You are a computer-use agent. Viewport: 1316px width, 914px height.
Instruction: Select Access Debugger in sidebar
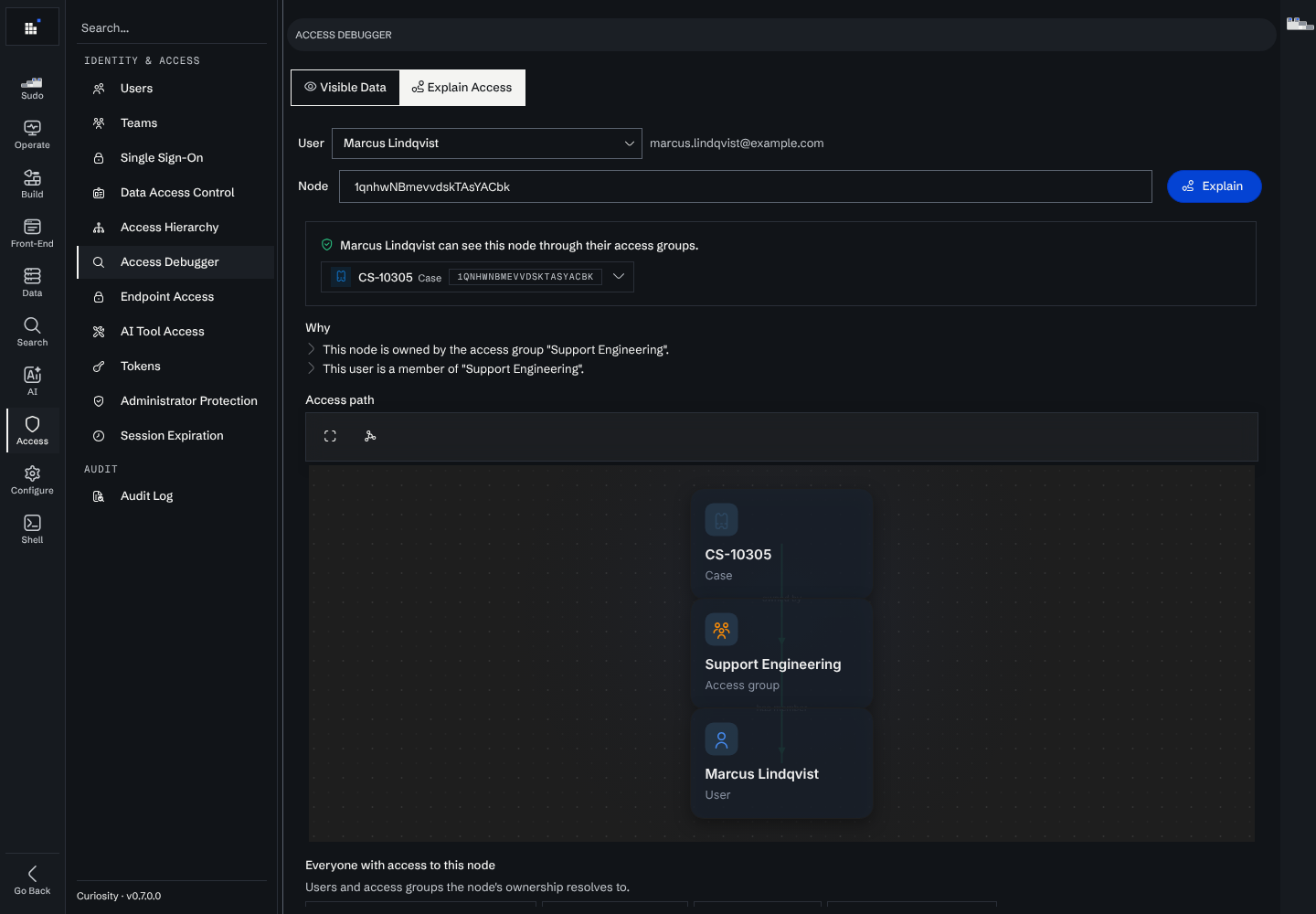tap(175, 262)
